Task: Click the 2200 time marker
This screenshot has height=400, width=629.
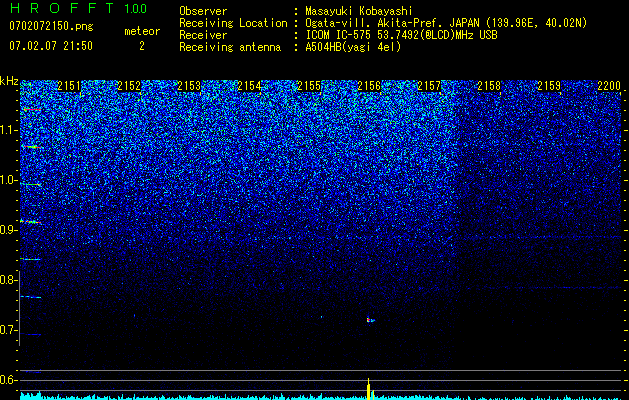Action: [609, 86]
